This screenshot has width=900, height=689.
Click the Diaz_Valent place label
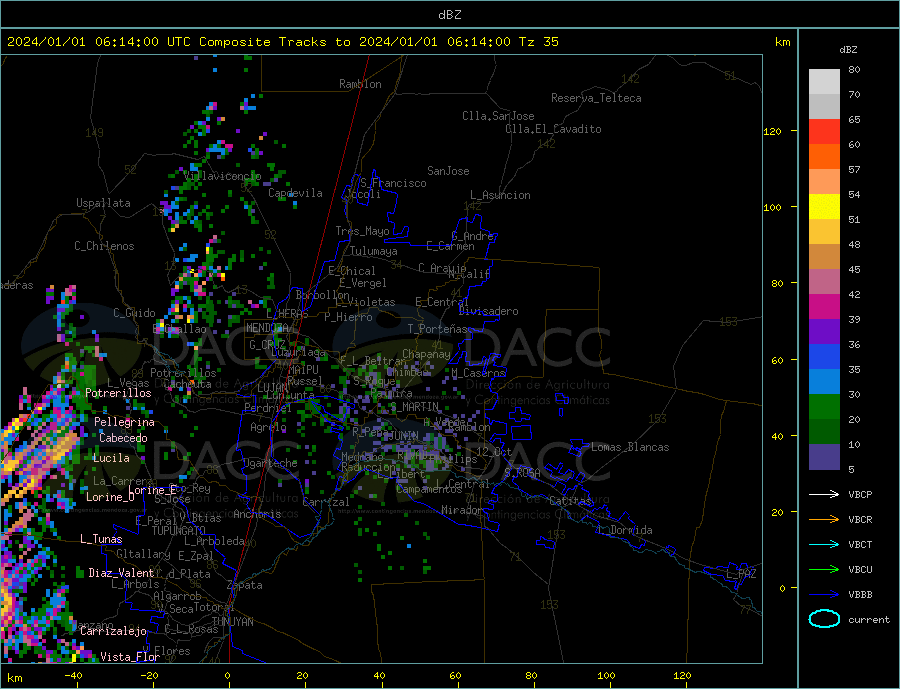point(121,573)
